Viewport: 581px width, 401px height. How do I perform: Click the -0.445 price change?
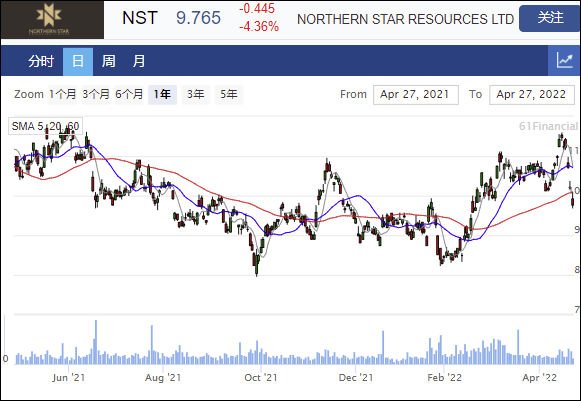click(x=257, y=9)
